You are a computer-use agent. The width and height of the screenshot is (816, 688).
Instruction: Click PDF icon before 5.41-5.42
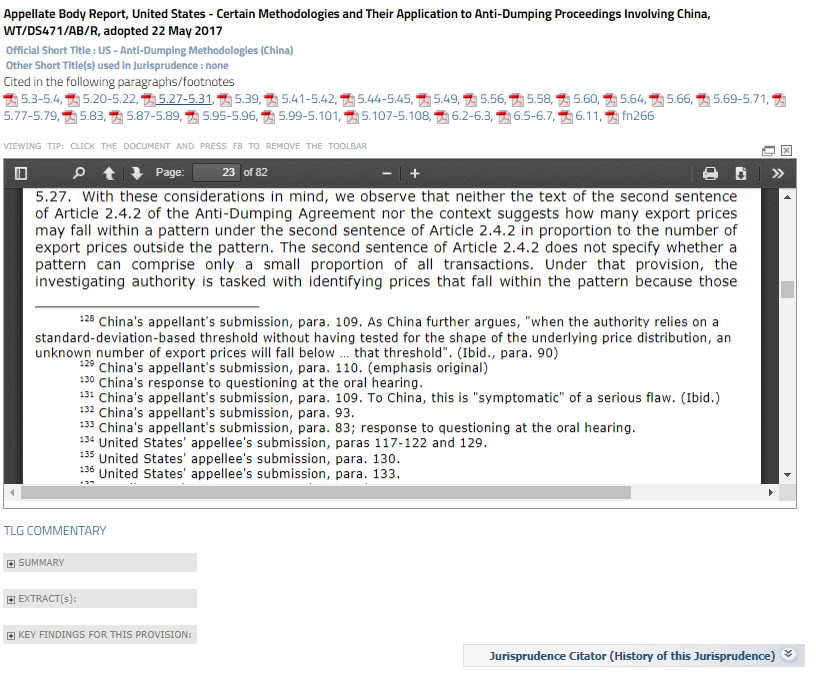click(x=271, y=99)
